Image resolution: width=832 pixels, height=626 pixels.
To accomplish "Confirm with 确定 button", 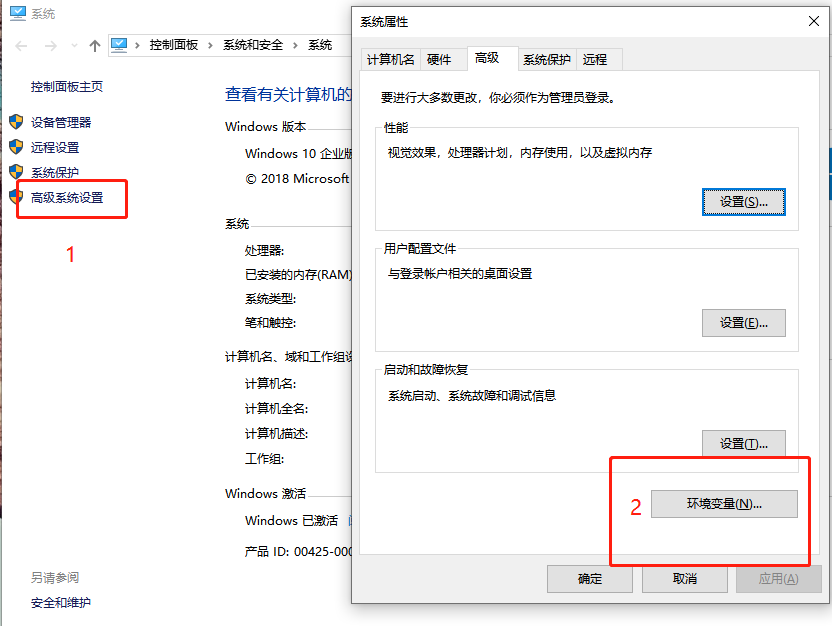I will click(x=590, y=579).
